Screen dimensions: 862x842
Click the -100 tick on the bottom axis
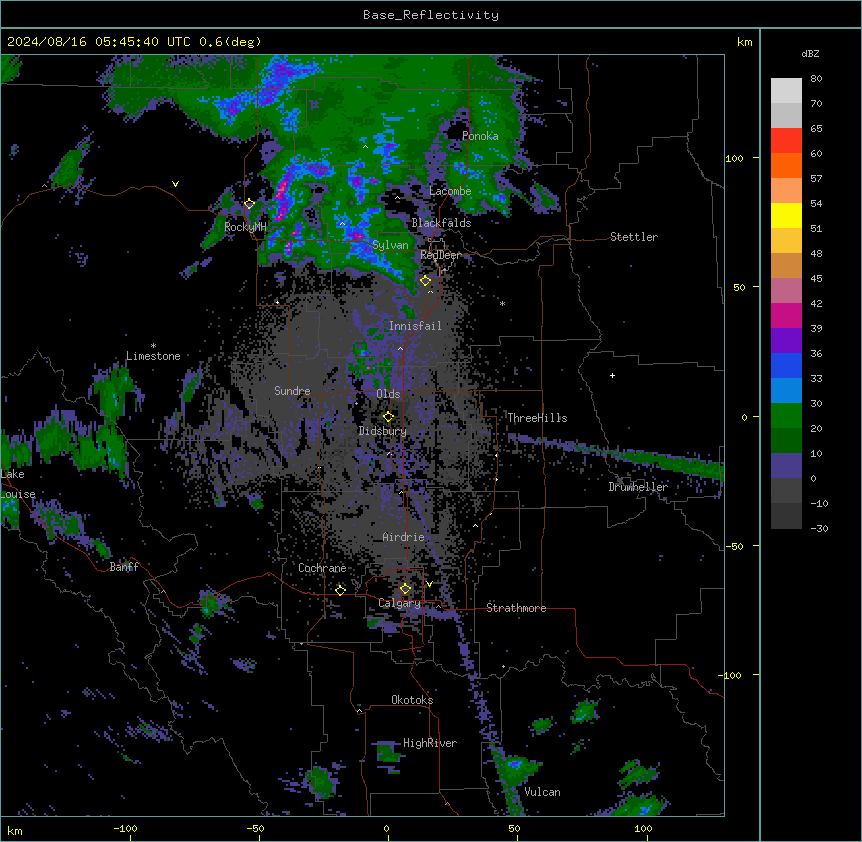coord(125,828)
